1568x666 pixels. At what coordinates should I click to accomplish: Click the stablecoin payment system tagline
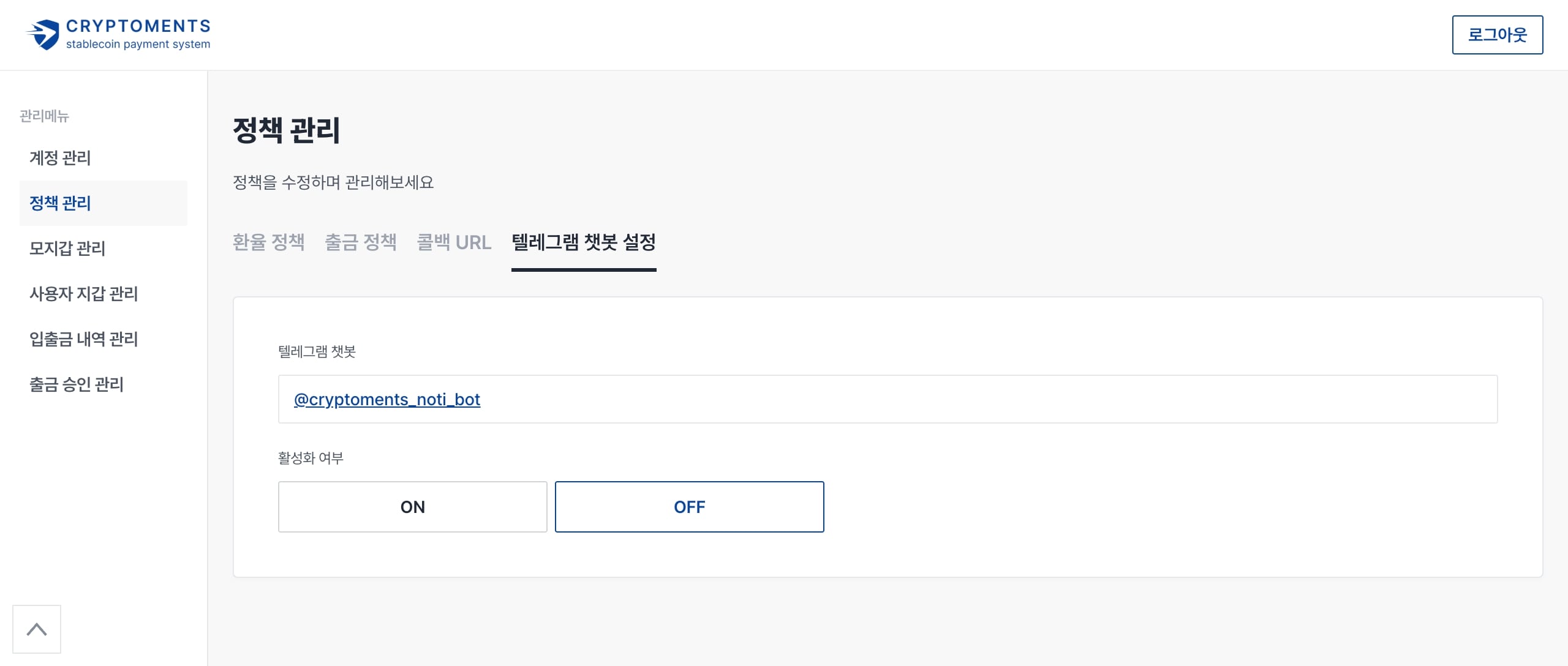coord(138,45)
